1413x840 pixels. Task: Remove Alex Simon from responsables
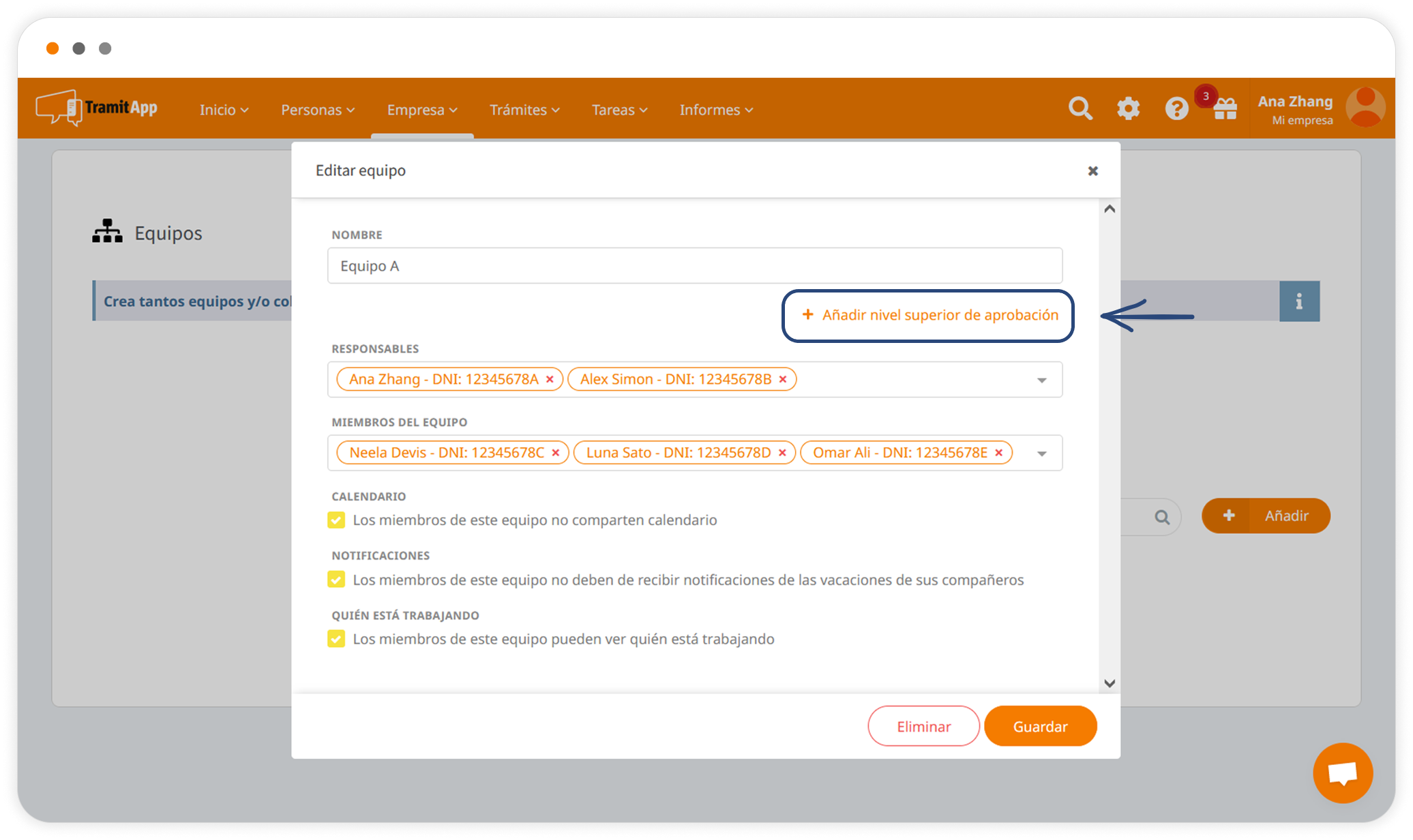tap(783, 380)
